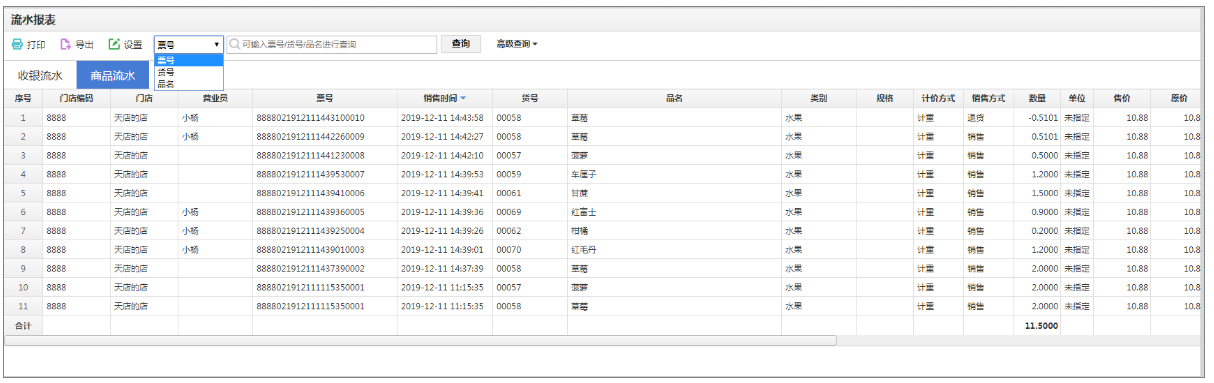Screen dimensions: 1214x383
Task: Click item code 00061
Action: coord(509,193)
